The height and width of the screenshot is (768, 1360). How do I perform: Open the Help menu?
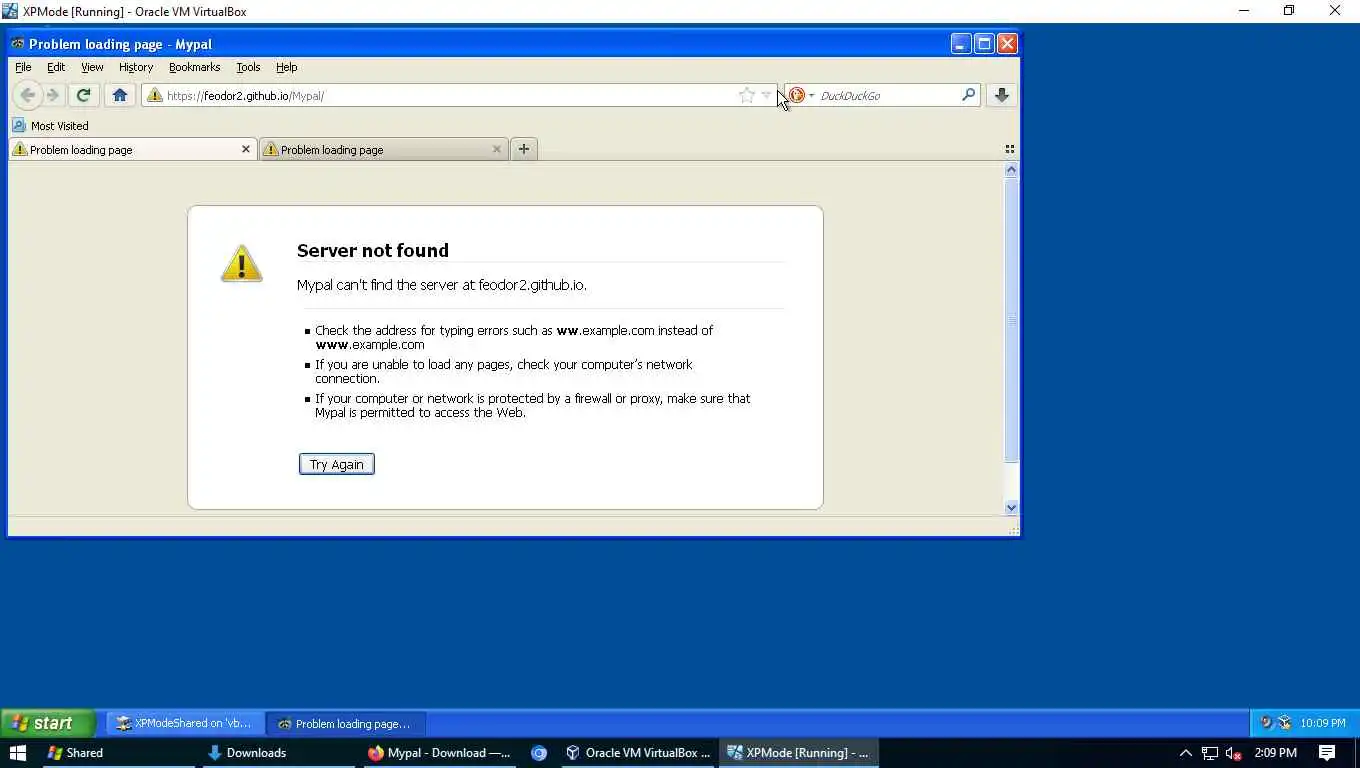[x=287, y=67]
